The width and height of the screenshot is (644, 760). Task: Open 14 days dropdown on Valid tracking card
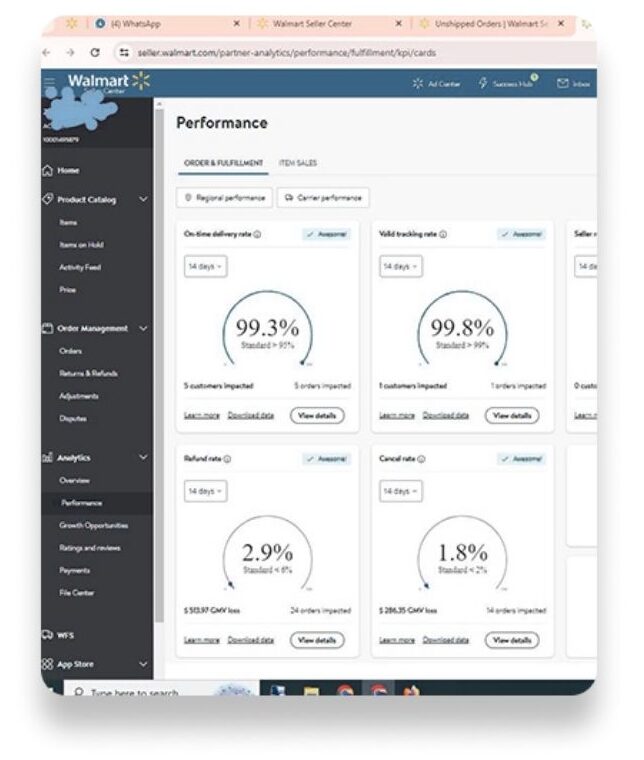(401, 266)
